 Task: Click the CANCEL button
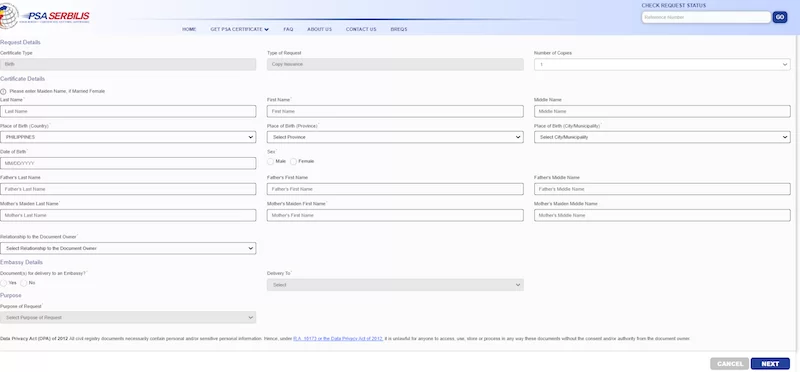click(x=730, y=364)
